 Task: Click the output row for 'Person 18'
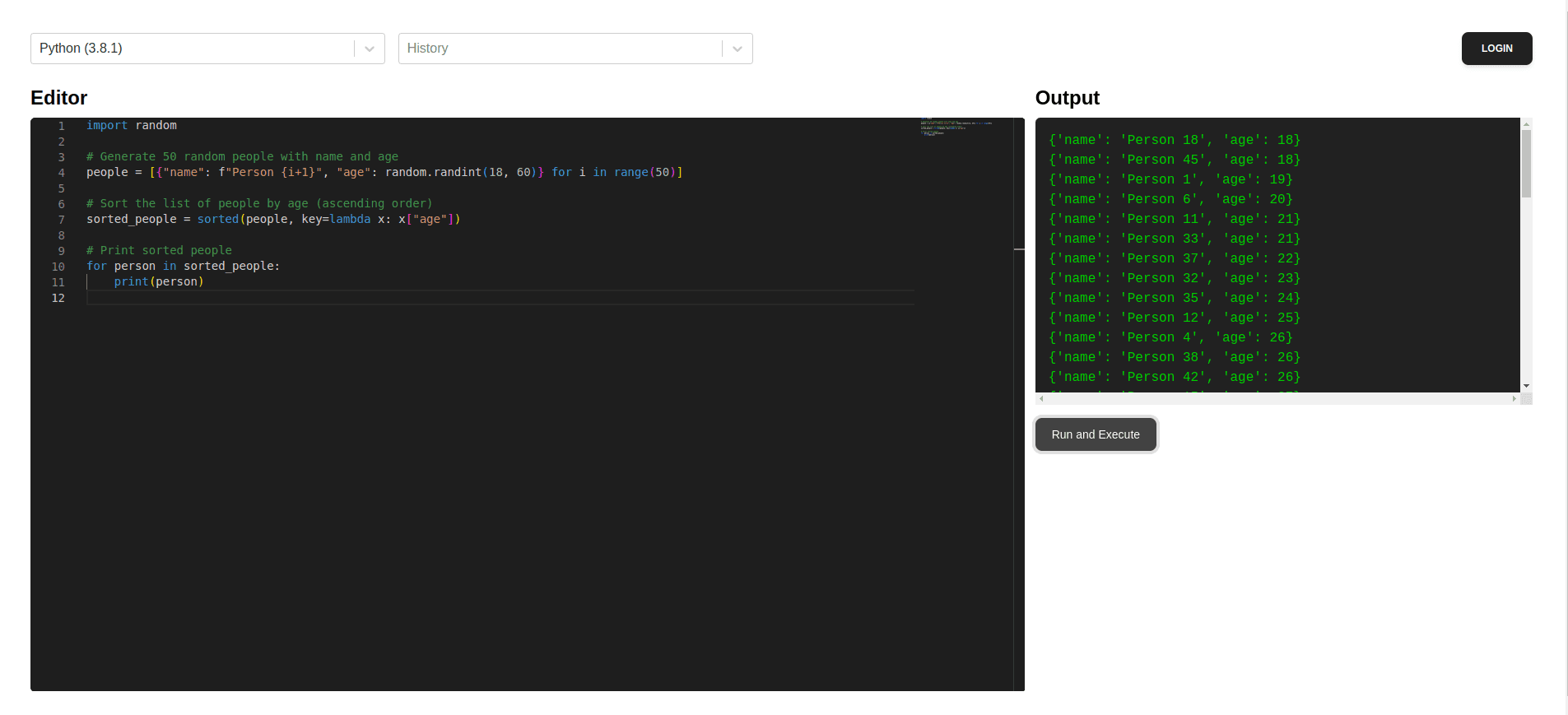coord(1175,140)
